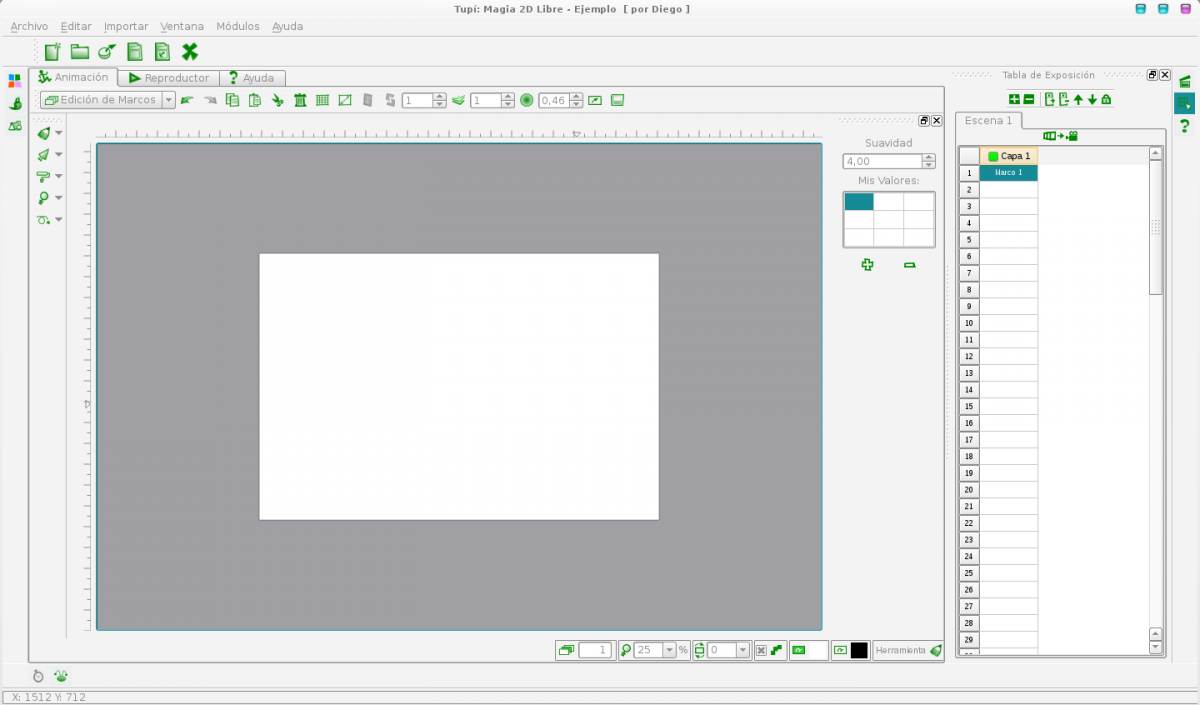Open the zoom percentage dropdown at the bottom

[x=670, y=650]
